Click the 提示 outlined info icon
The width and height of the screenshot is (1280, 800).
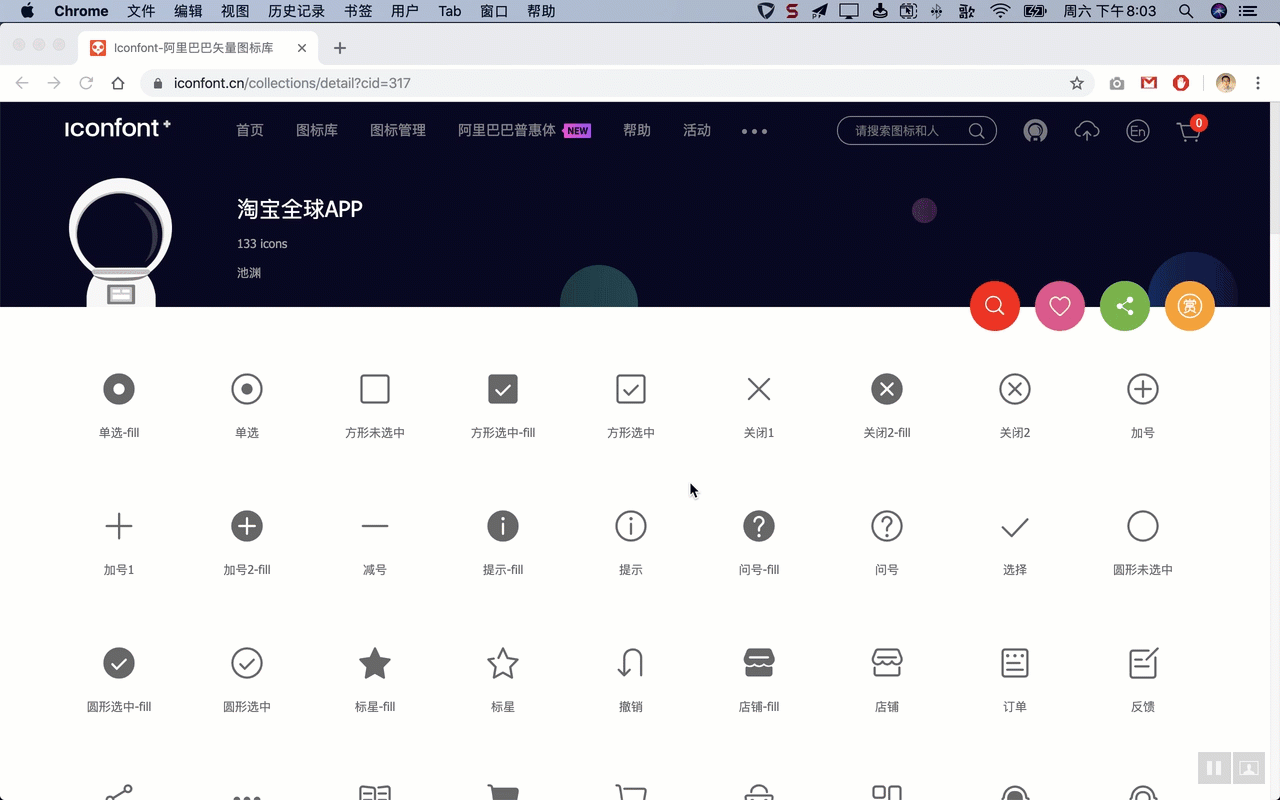pos(631,526)
